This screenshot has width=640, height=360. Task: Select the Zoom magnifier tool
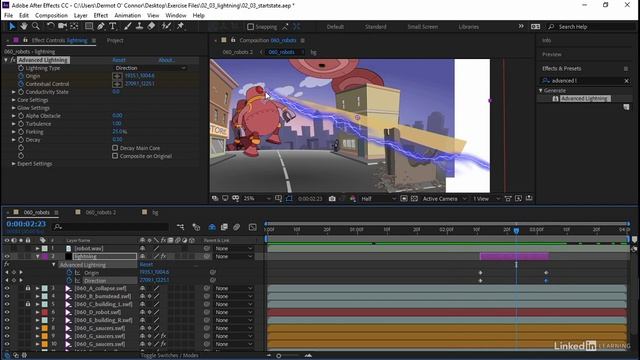[36, 27]
